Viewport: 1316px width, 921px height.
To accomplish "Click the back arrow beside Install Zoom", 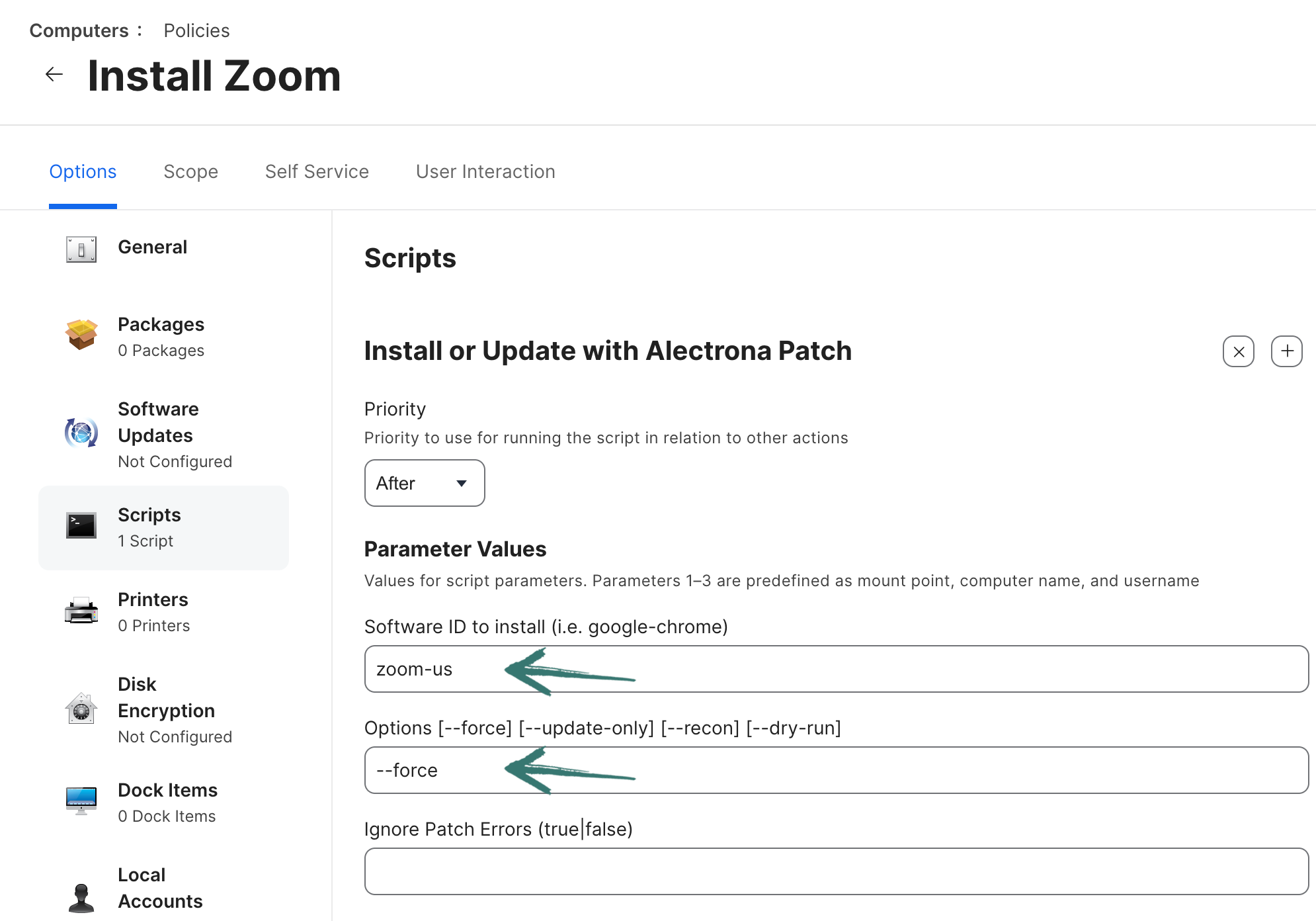I will point(54,75).
